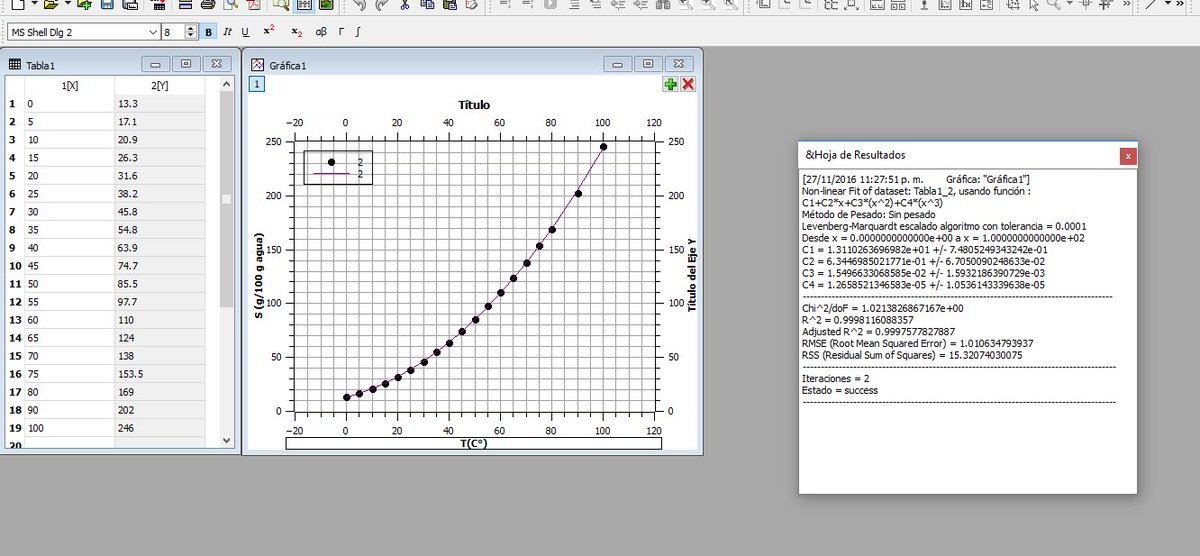1200x556 pixels.
Task: Insert lowercase Greek letters αβ
Action: pos(321,32)
